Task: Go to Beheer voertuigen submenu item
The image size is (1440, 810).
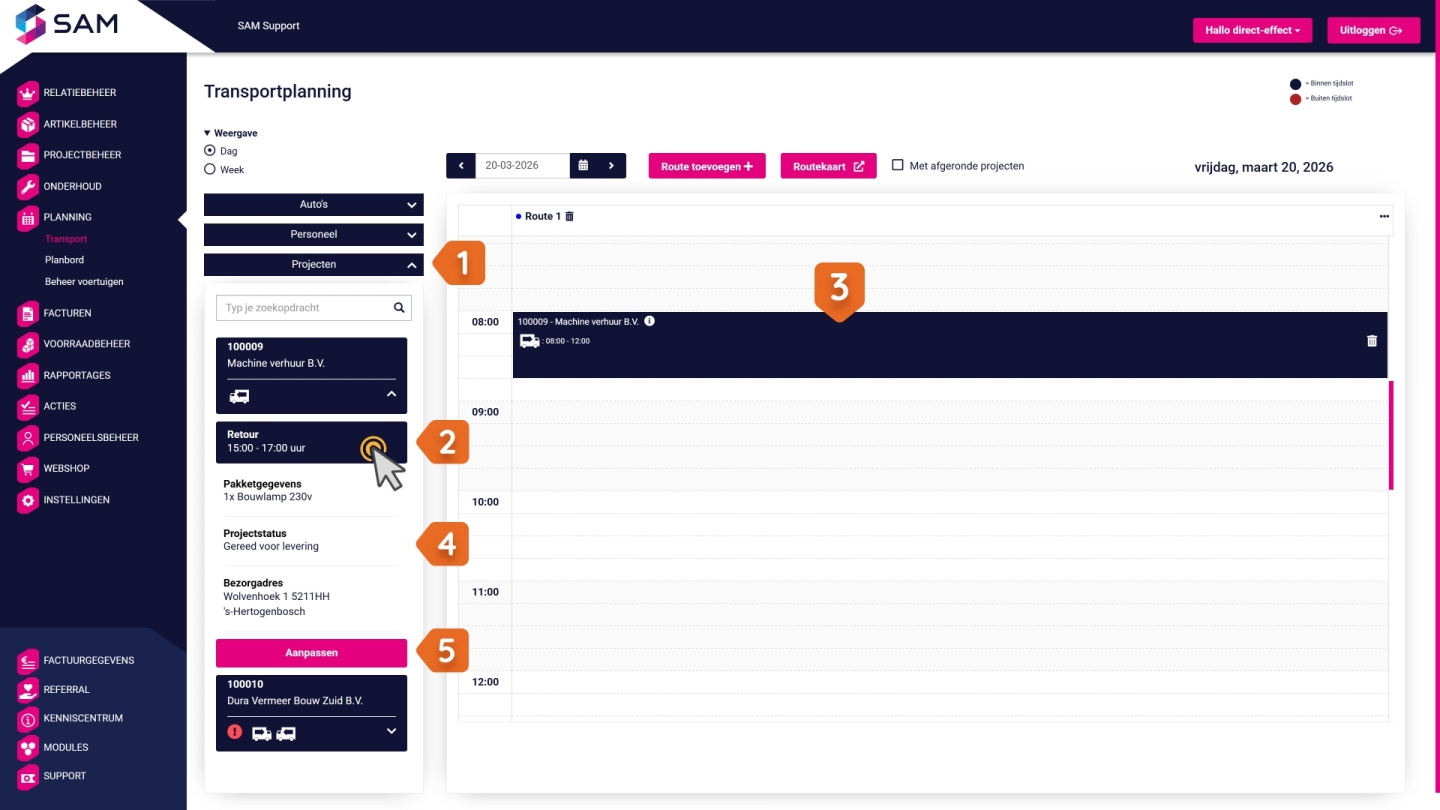Action: pyautogui.click(x=84, y=282)
